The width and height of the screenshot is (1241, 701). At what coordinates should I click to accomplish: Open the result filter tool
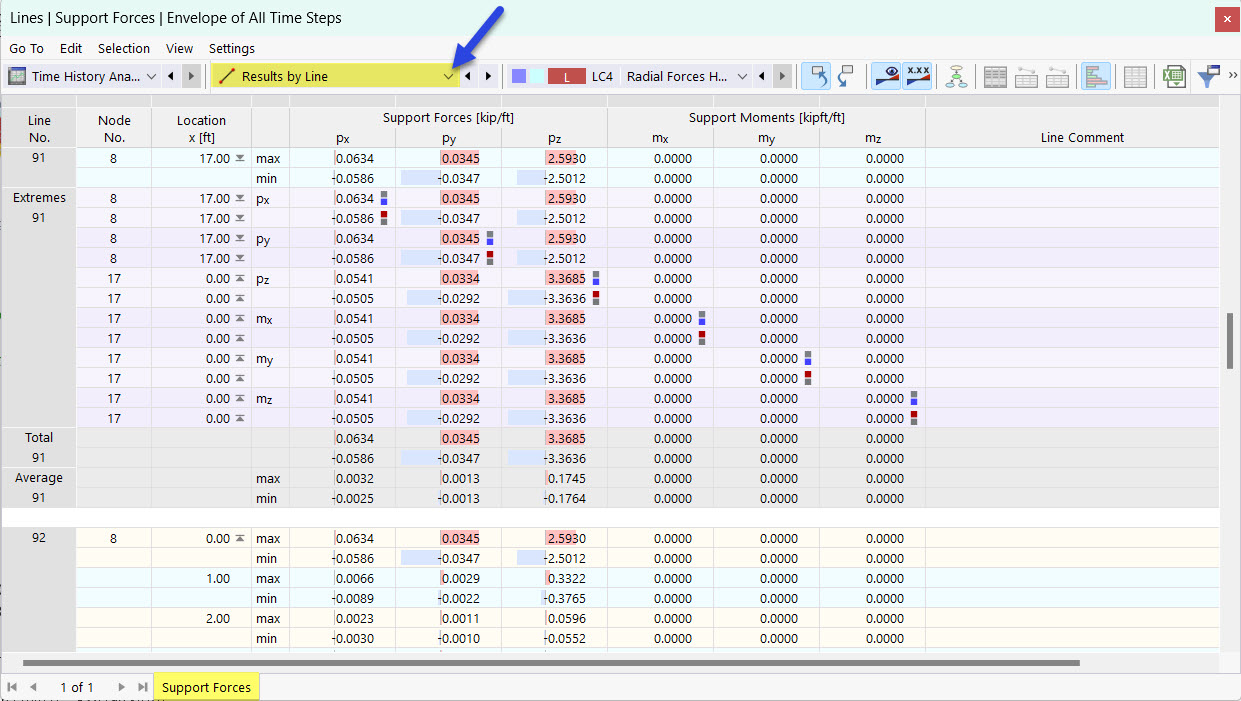1208,76
